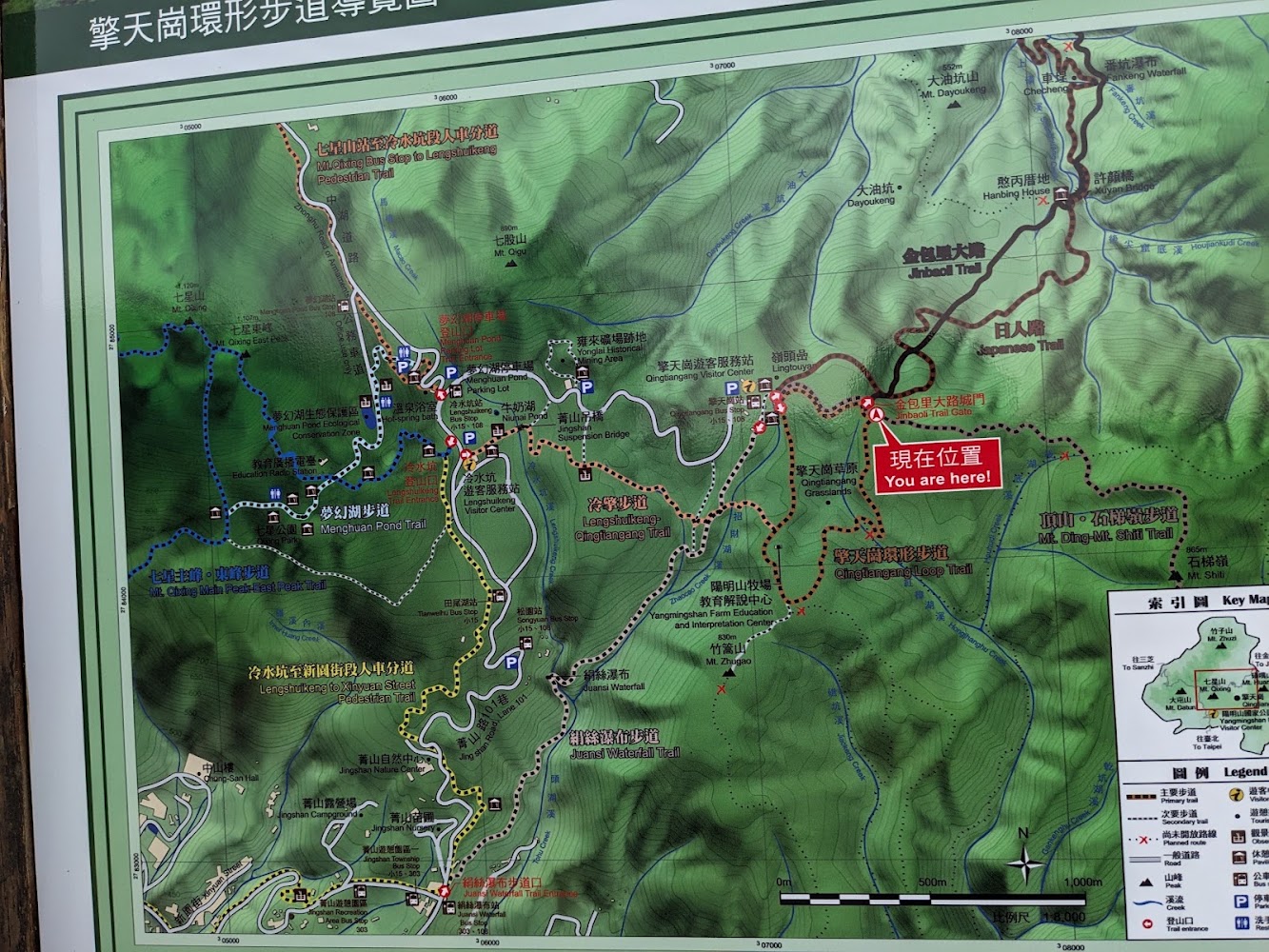The image size is (1269, 952).
Task: Click the 'Trail entrance' legend symbol
Action: click(1146, 924)
